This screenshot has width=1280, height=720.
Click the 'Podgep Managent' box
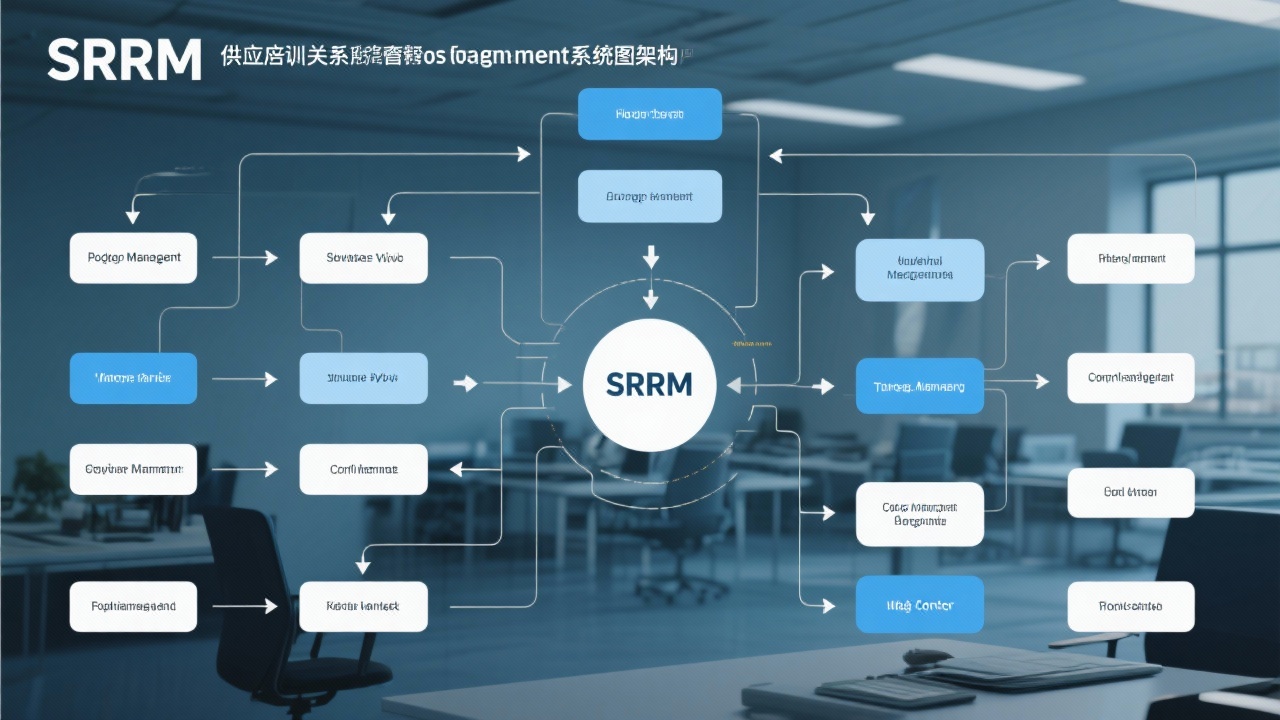tap(133, 257)
